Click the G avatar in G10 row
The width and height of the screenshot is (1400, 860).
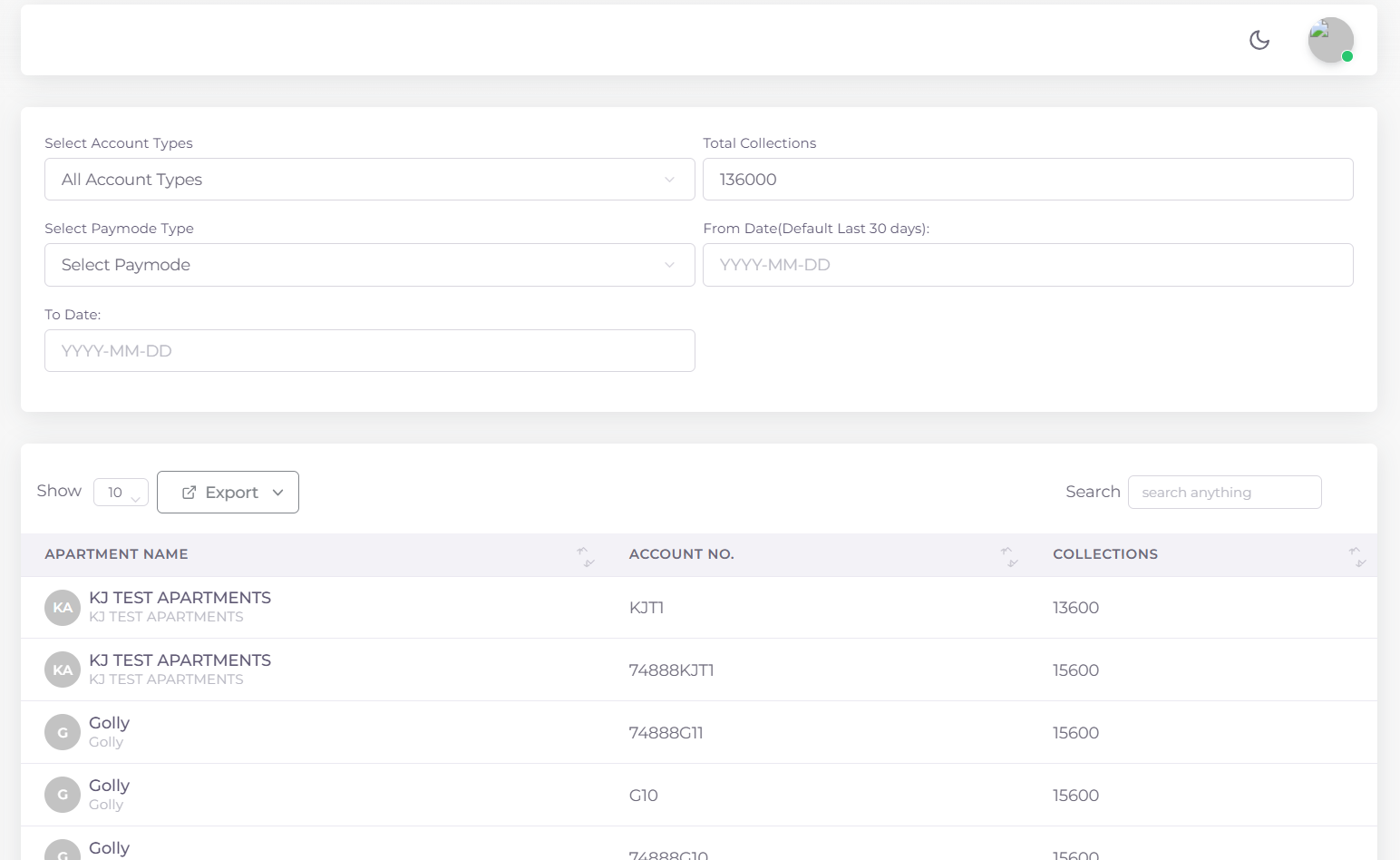63,795
